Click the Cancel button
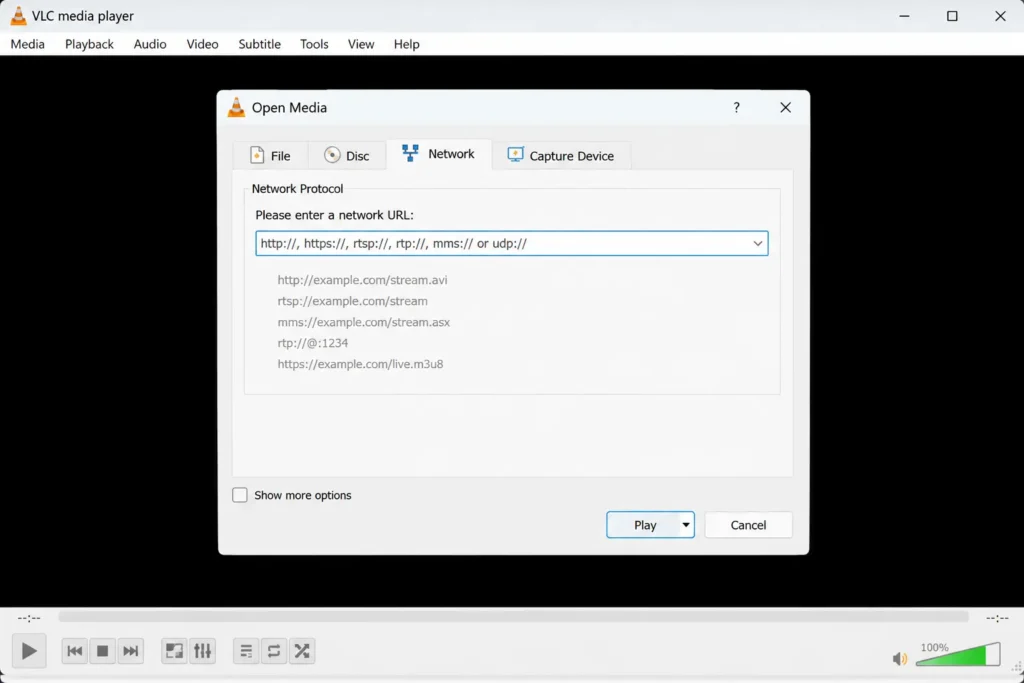Viewport: 1024px width, 683px height. tap(748, 525)
